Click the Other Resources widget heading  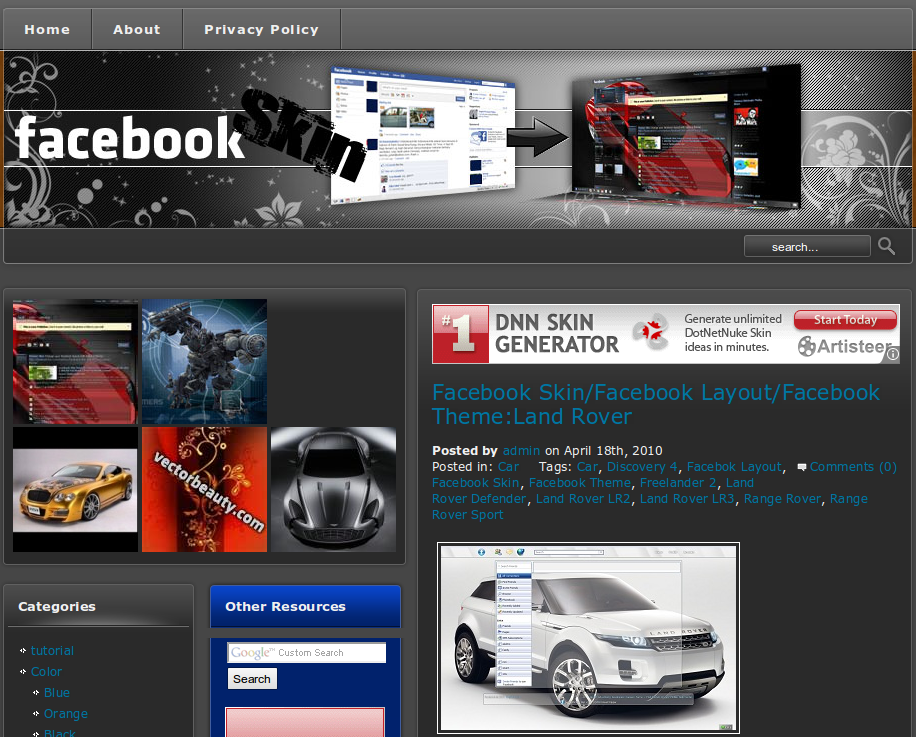point(285,606)
